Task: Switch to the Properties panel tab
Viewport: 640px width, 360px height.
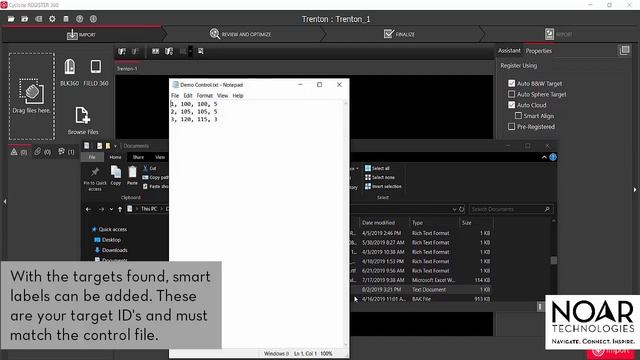Action: point(538,51)
